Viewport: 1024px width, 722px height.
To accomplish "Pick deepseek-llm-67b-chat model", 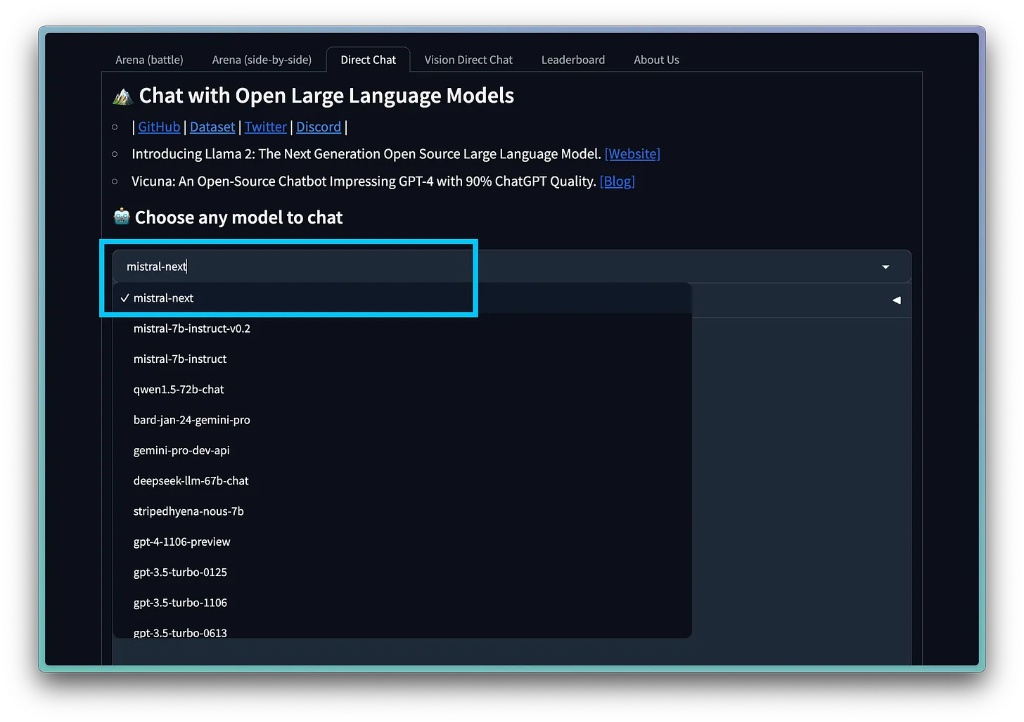I will 191,481.
